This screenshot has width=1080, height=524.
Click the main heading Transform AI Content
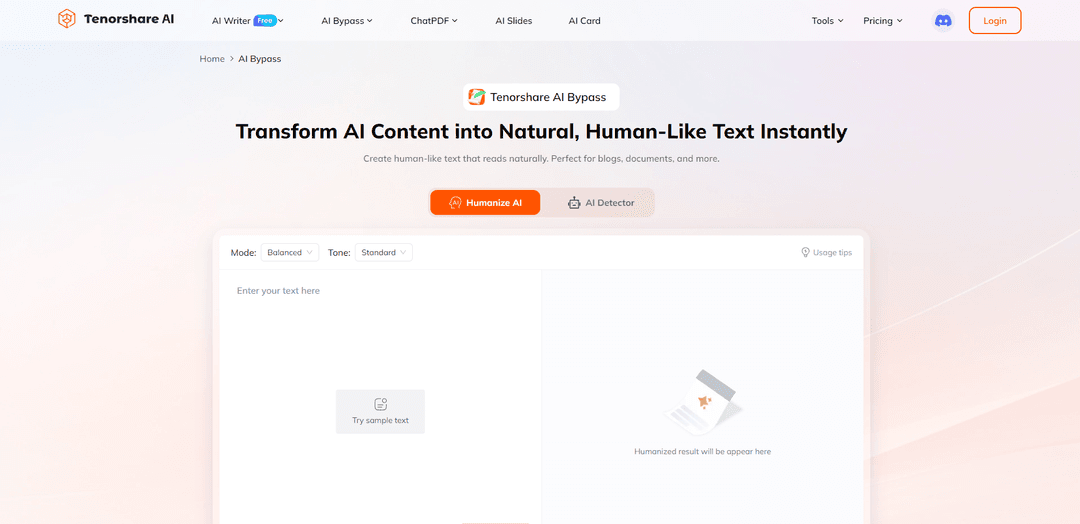tap(541, 132)
